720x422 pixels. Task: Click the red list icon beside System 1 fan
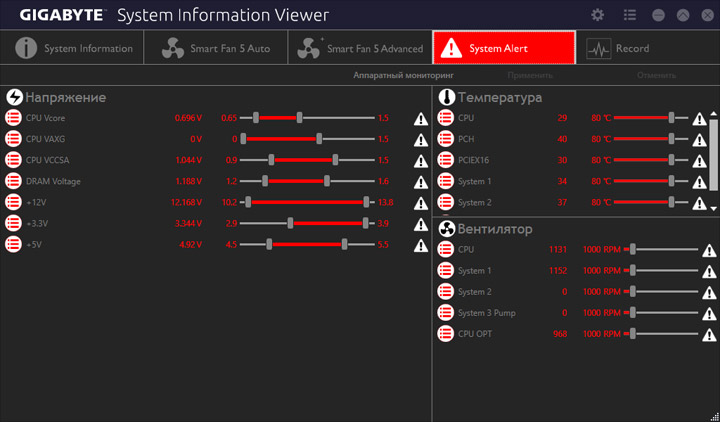pyautogui.click(x=445, y=270)
